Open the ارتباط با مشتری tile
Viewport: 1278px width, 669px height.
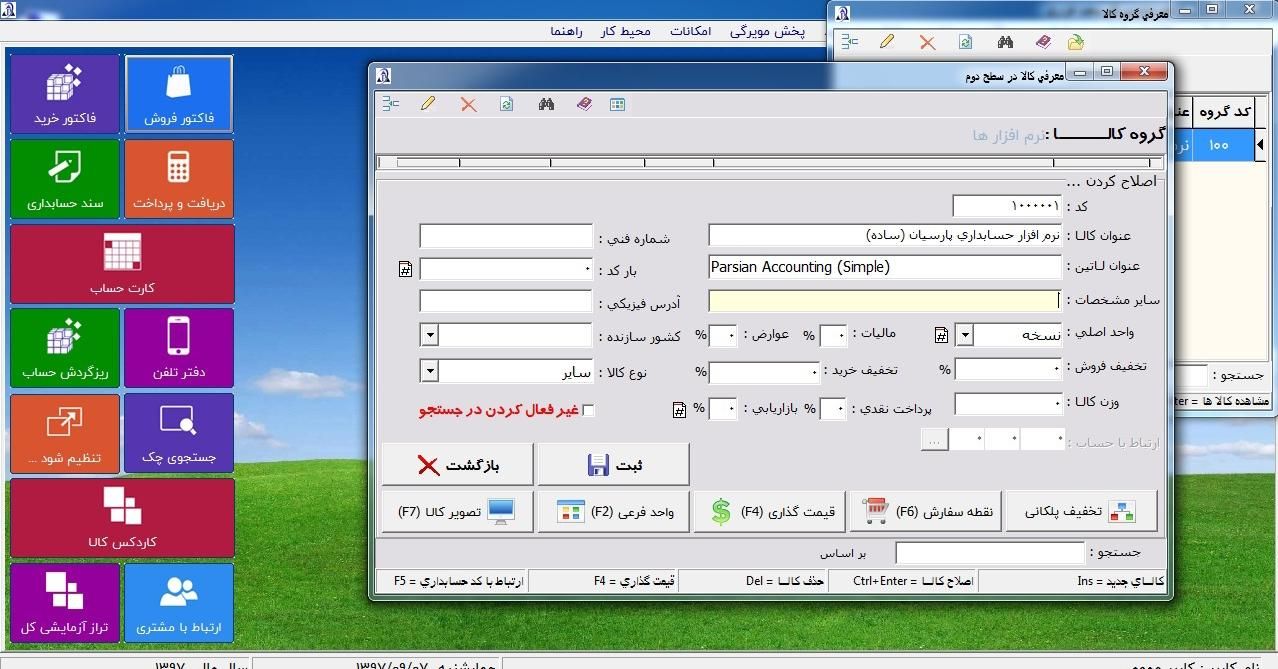click(x=179, y=603)
